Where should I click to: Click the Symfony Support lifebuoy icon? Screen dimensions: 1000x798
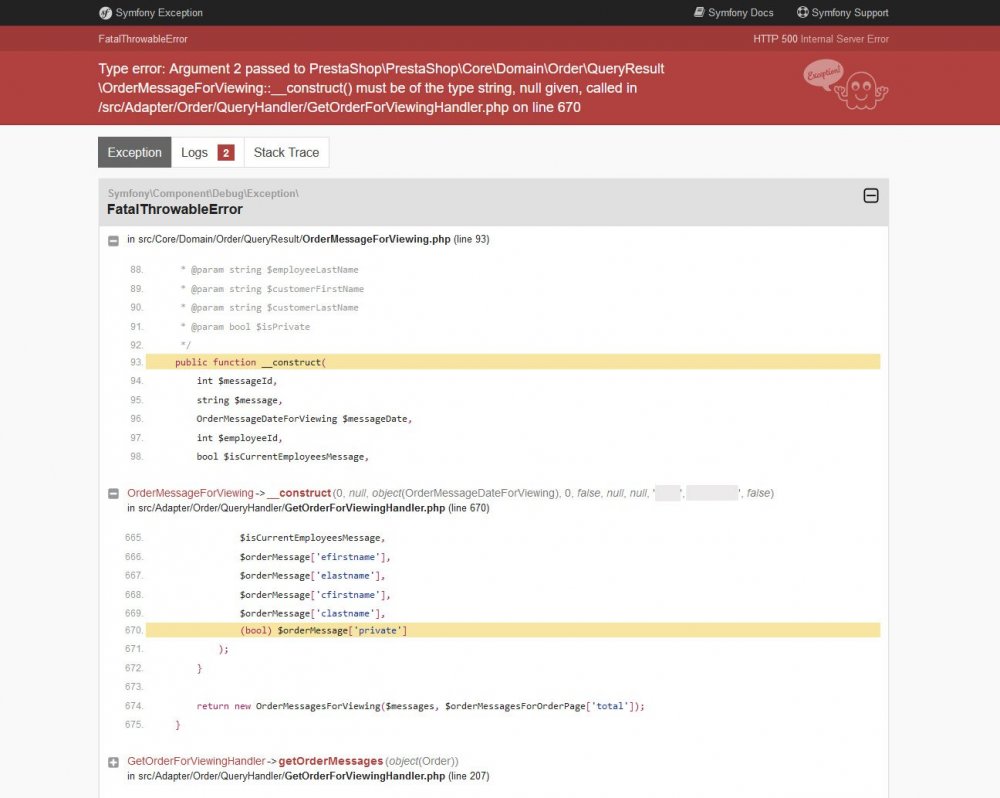pyautogui.click(x=802, y=12)
